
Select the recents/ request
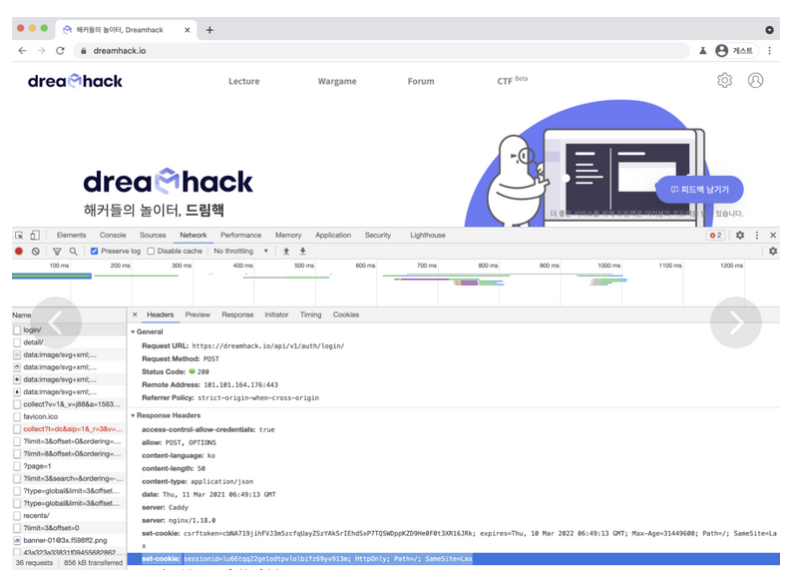click(69, 516)
